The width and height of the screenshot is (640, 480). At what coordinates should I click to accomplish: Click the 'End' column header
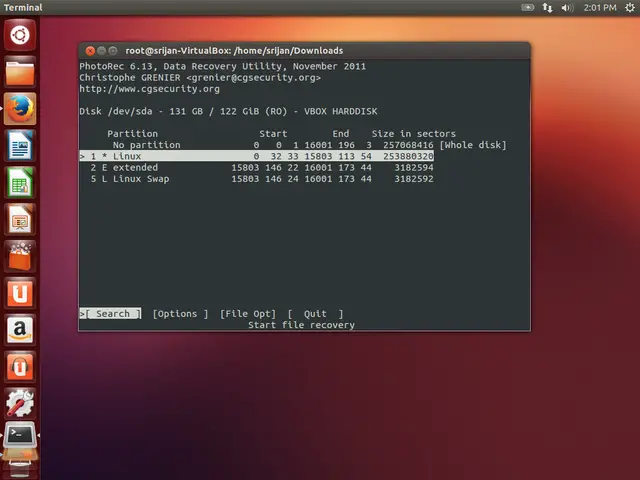click(x=341, y=133)
